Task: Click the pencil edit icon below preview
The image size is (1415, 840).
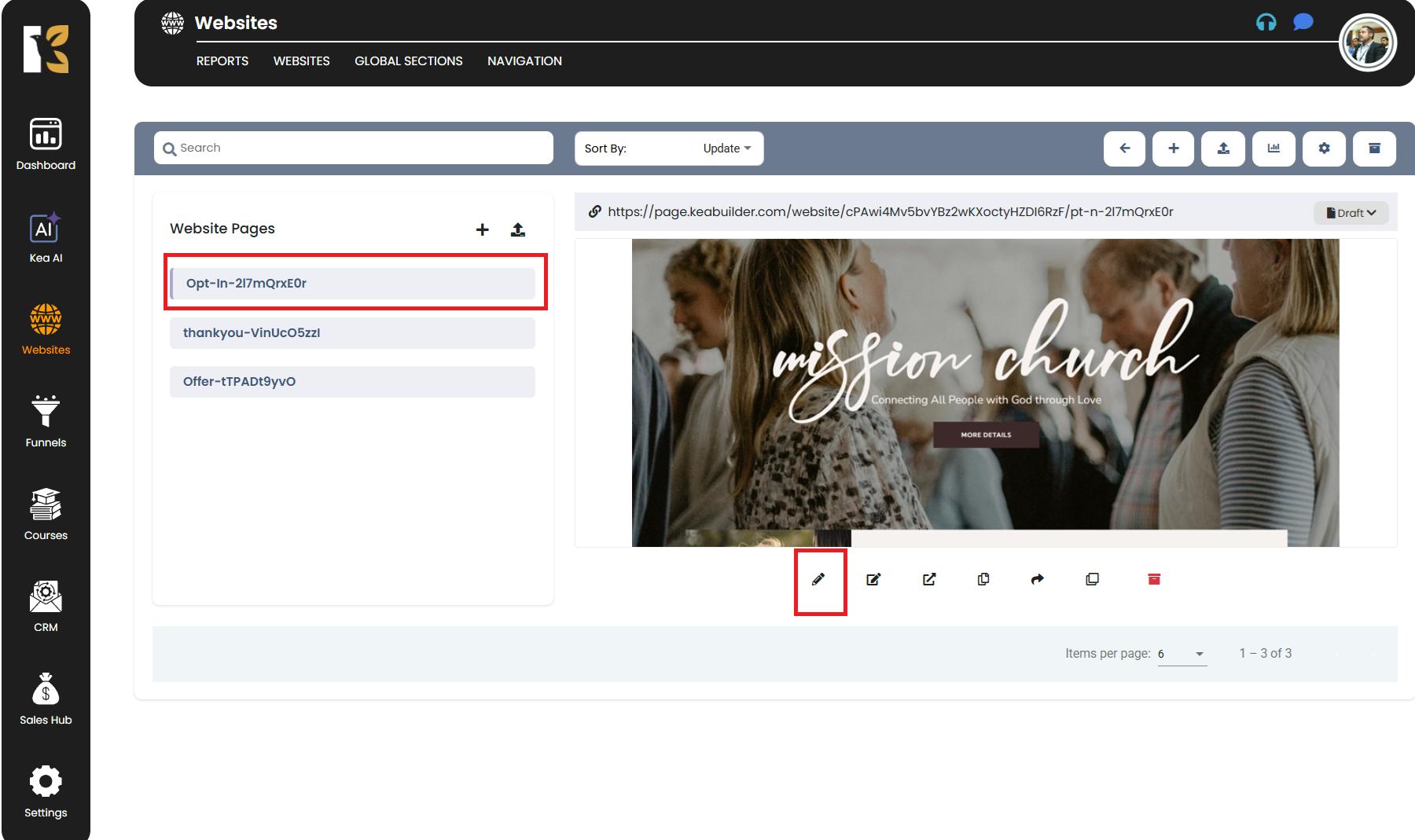Action: tap(818, 580)
